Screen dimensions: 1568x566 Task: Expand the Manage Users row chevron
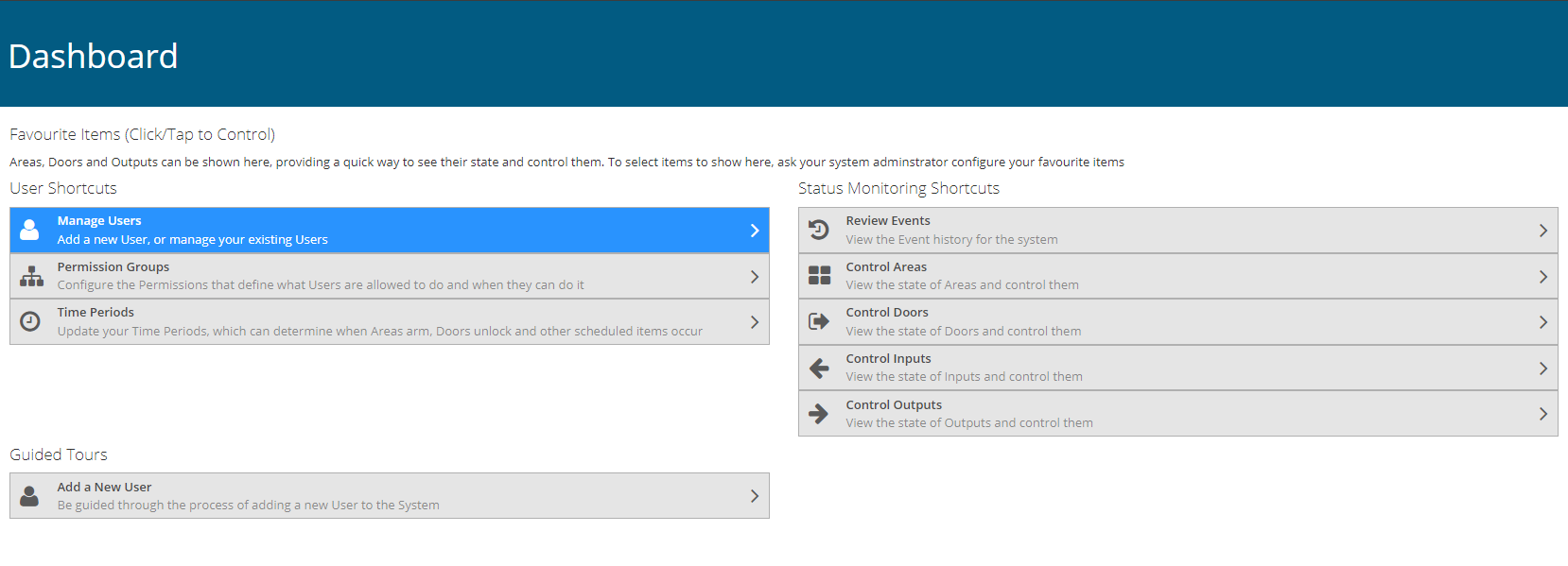coord(754,231)
